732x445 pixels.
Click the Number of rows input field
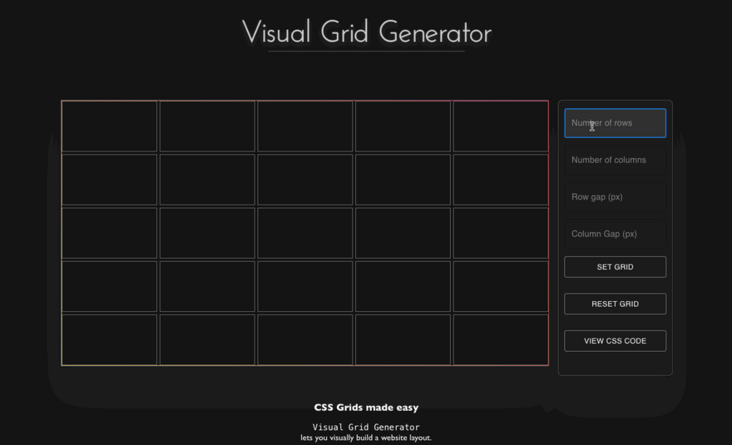coord(614,123)
